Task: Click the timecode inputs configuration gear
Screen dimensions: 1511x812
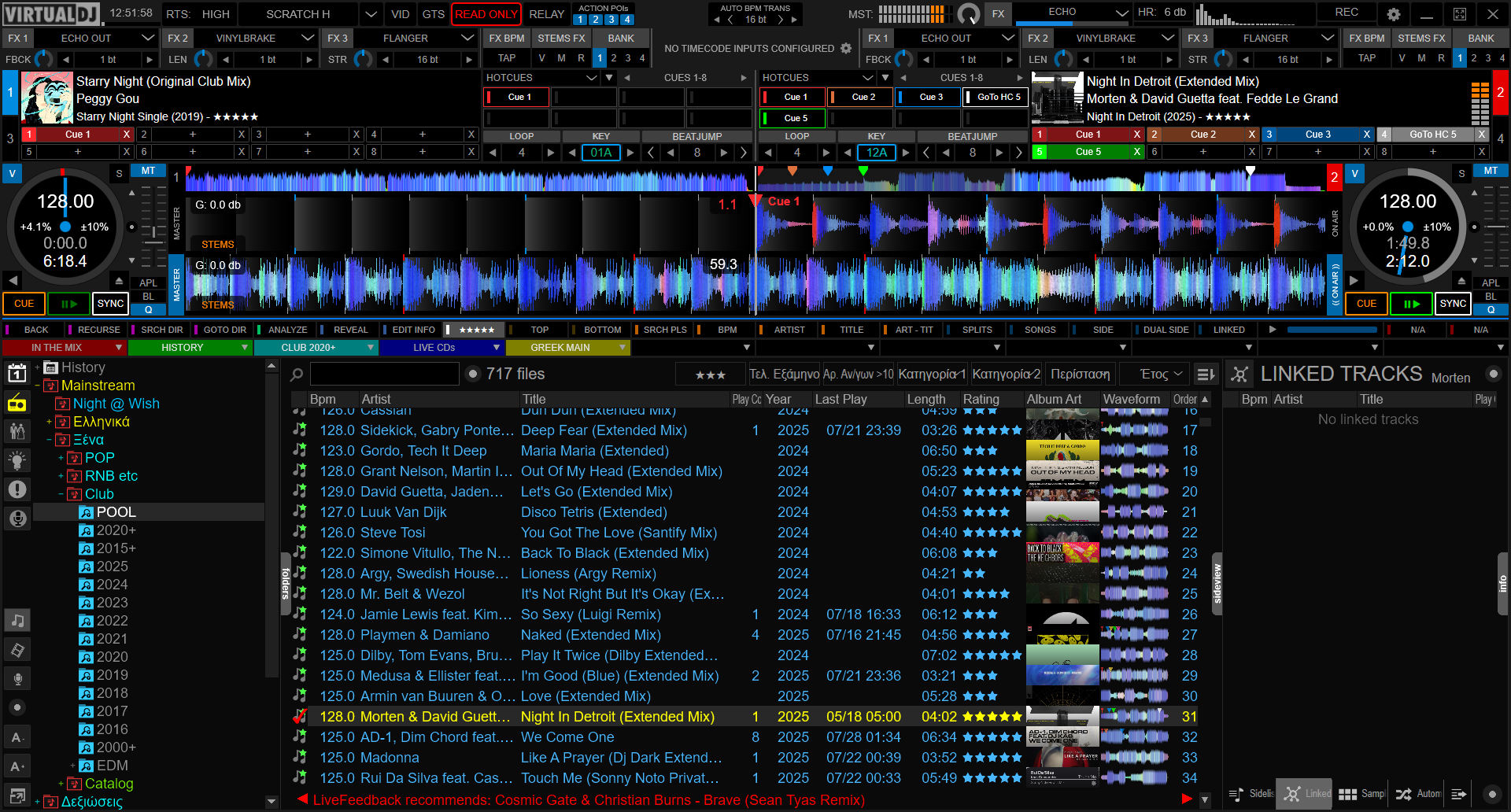Action: 846,49
